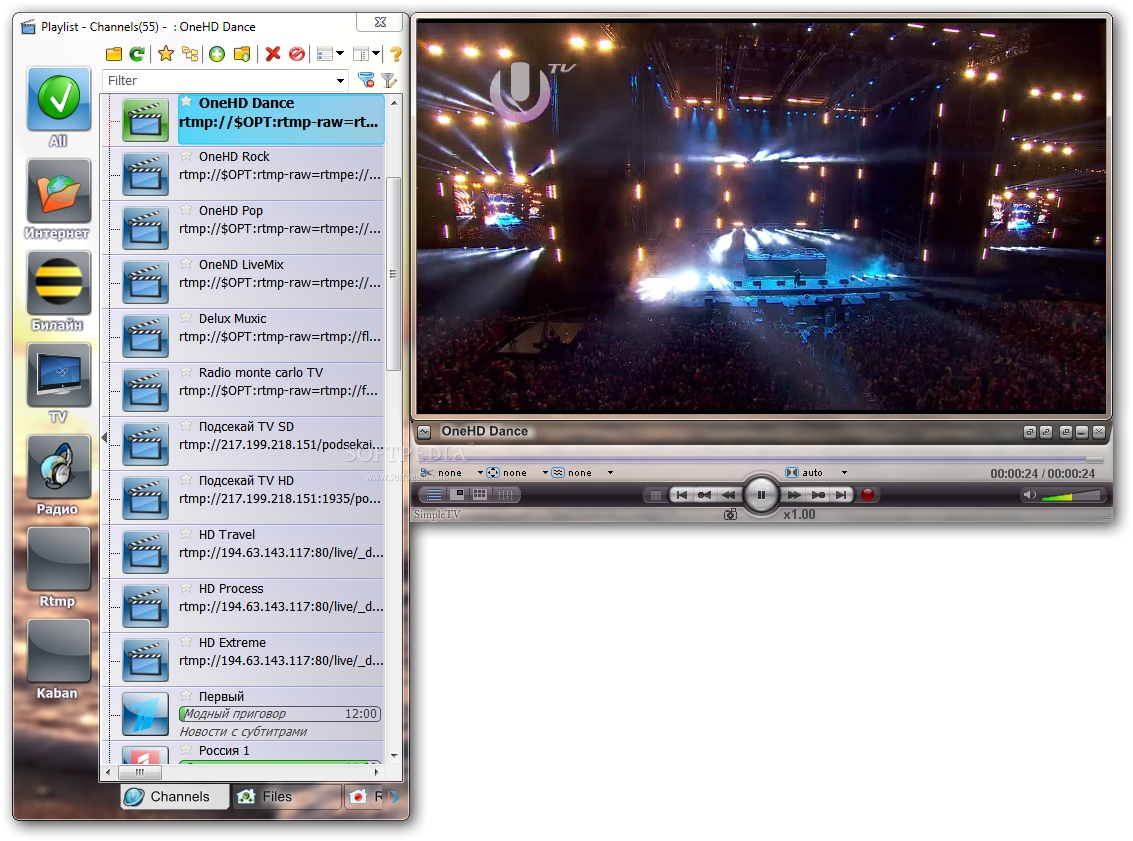Toggle favorite star on HD Extreme

(x=186, y=642)
